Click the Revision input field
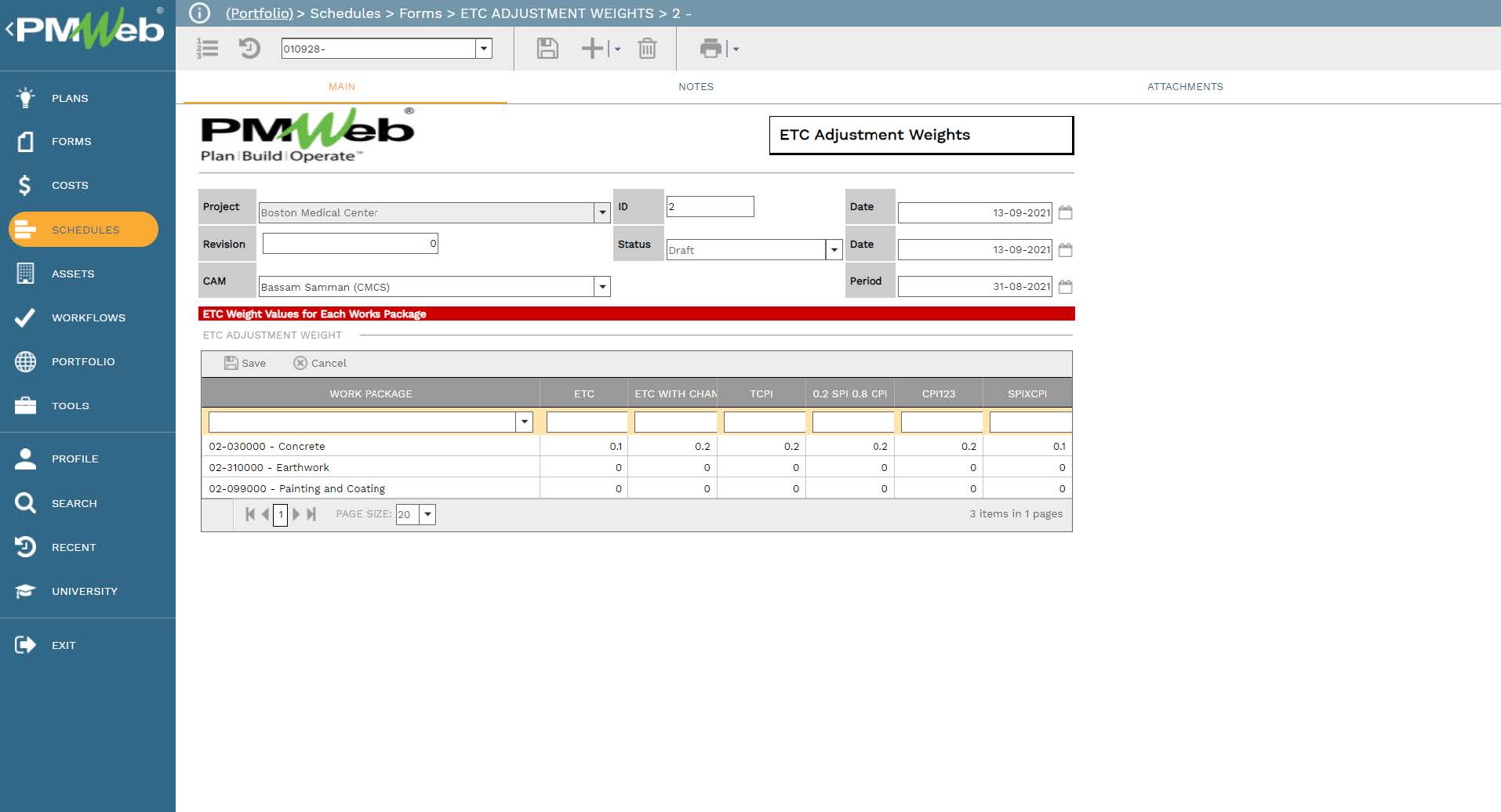 click(350, 243)
